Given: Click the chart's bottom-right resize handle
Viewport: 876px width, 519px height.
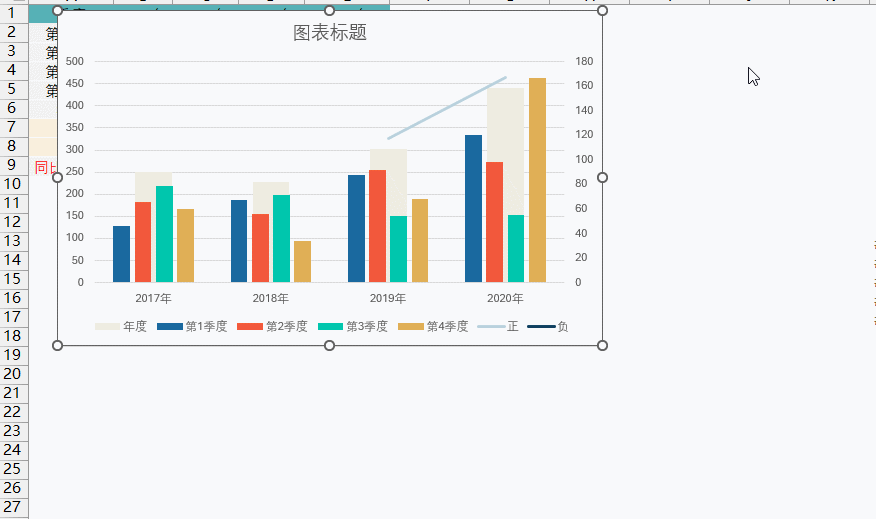Looking at the screenshot, I should coord(602,345).
